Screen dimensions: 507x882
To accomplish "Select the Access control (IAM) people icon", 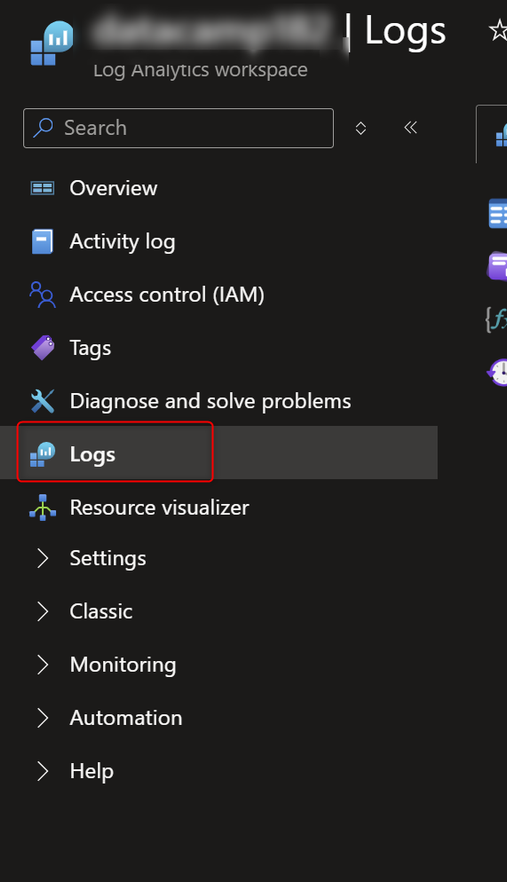I will pos(42,295).
